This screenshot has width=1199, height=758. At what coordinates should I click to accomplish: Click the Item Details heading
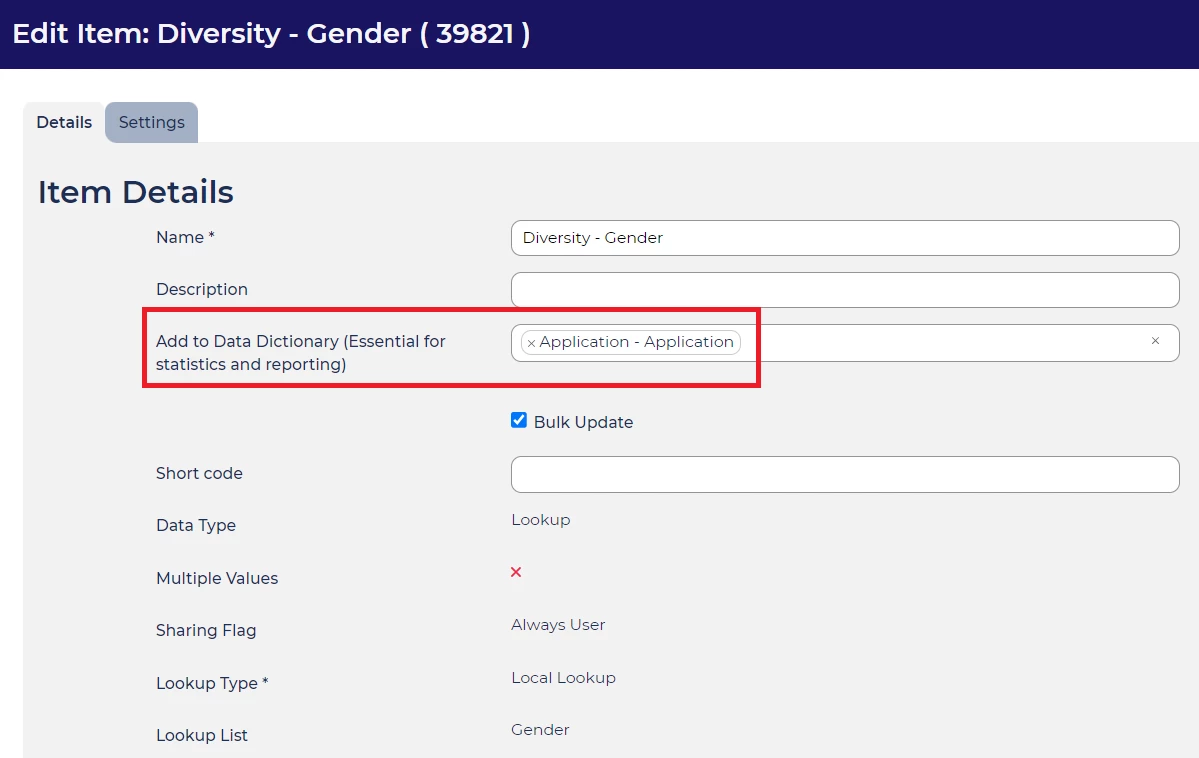(x=136, y=192)
